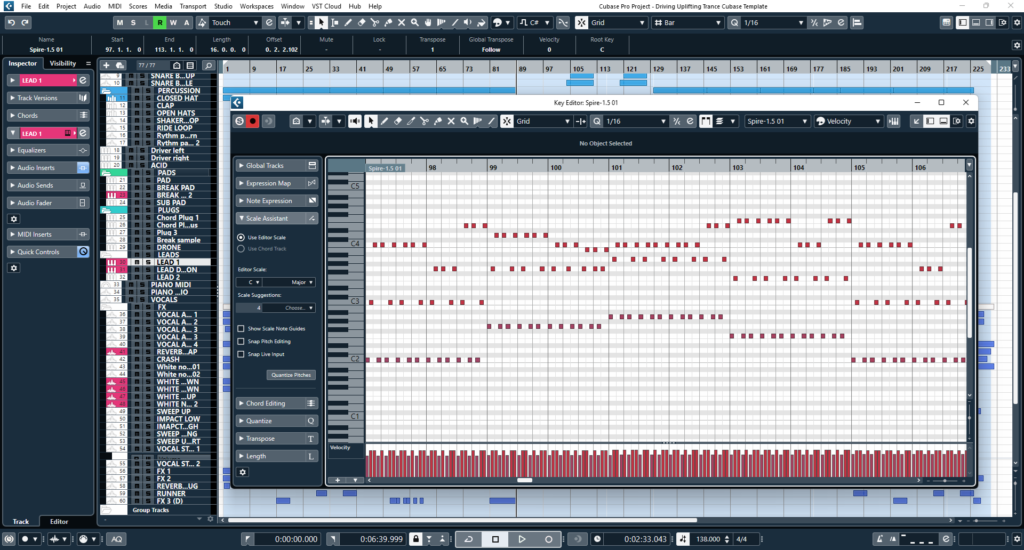Viewport: 1024px width, 550px height.
Task: Open the Velocity event colors dropdown
Action: click(849, 121)
